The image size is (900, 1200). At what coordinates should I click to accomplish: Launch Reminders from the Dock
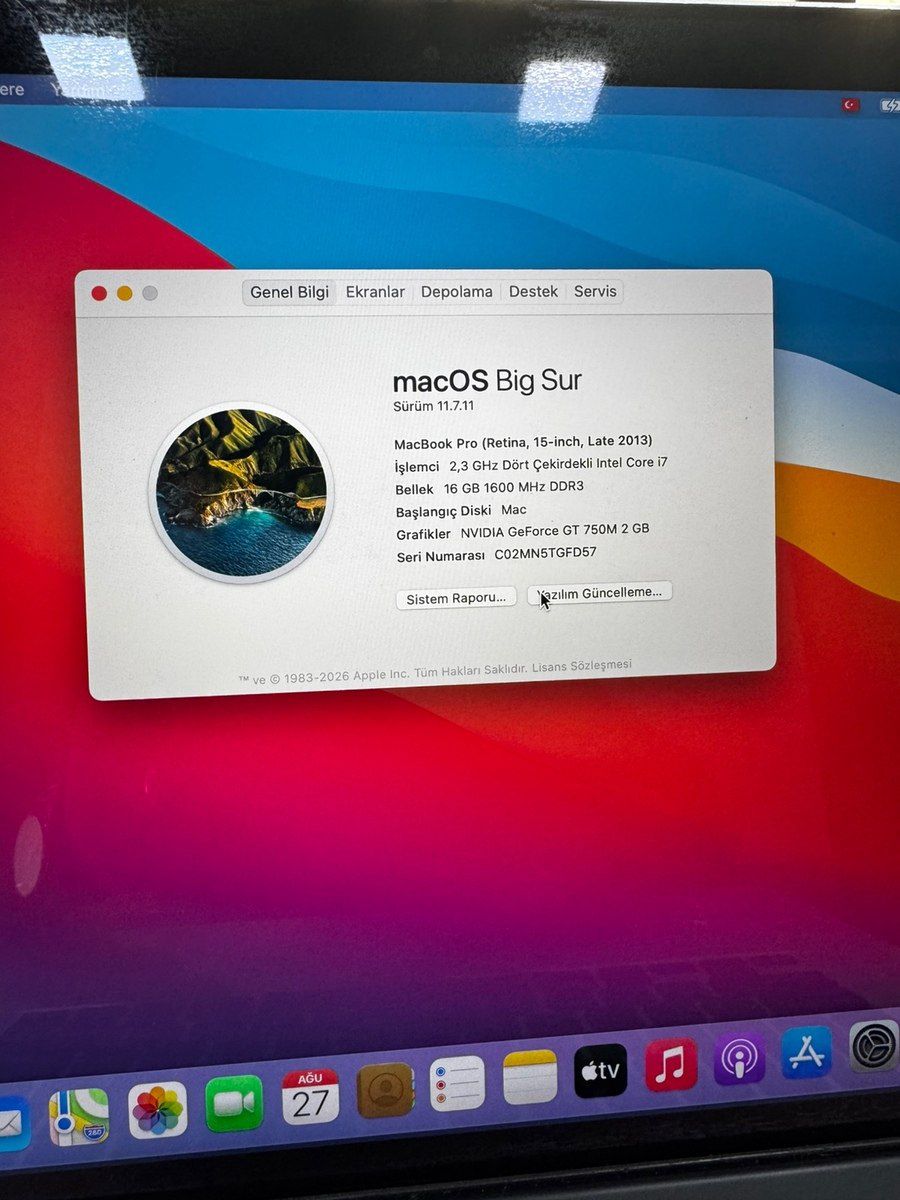click(x=457, y=1083)
